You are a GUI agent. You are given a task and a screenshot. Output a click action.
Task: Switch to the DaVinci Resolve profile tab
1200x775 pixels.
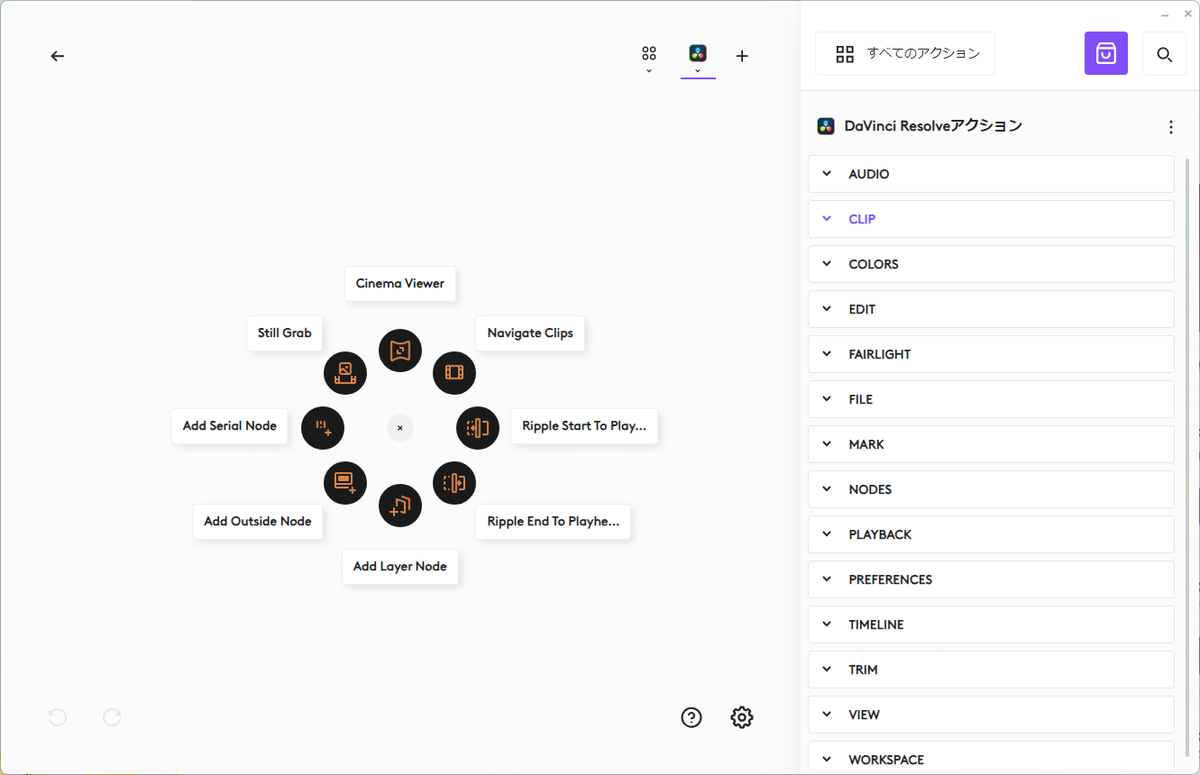(x=698, y=55)
